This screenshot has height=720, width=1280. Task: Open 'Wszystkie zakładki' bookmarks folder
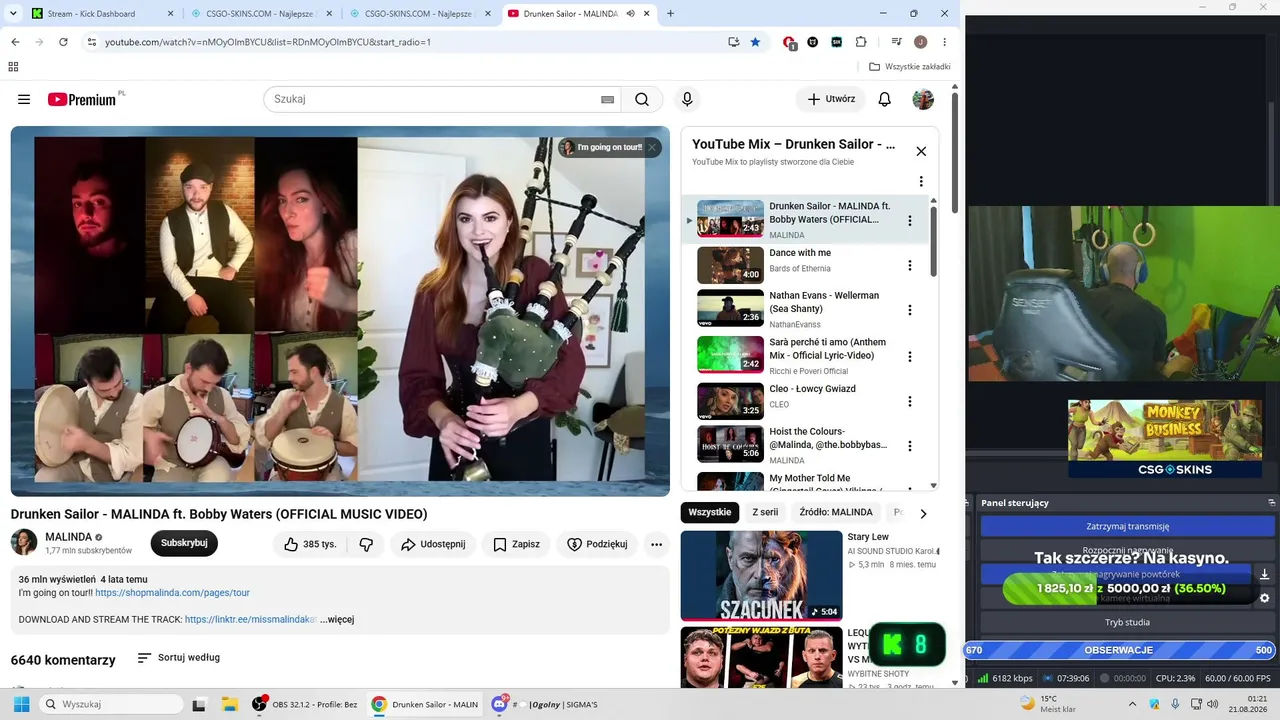click(910, 67)
